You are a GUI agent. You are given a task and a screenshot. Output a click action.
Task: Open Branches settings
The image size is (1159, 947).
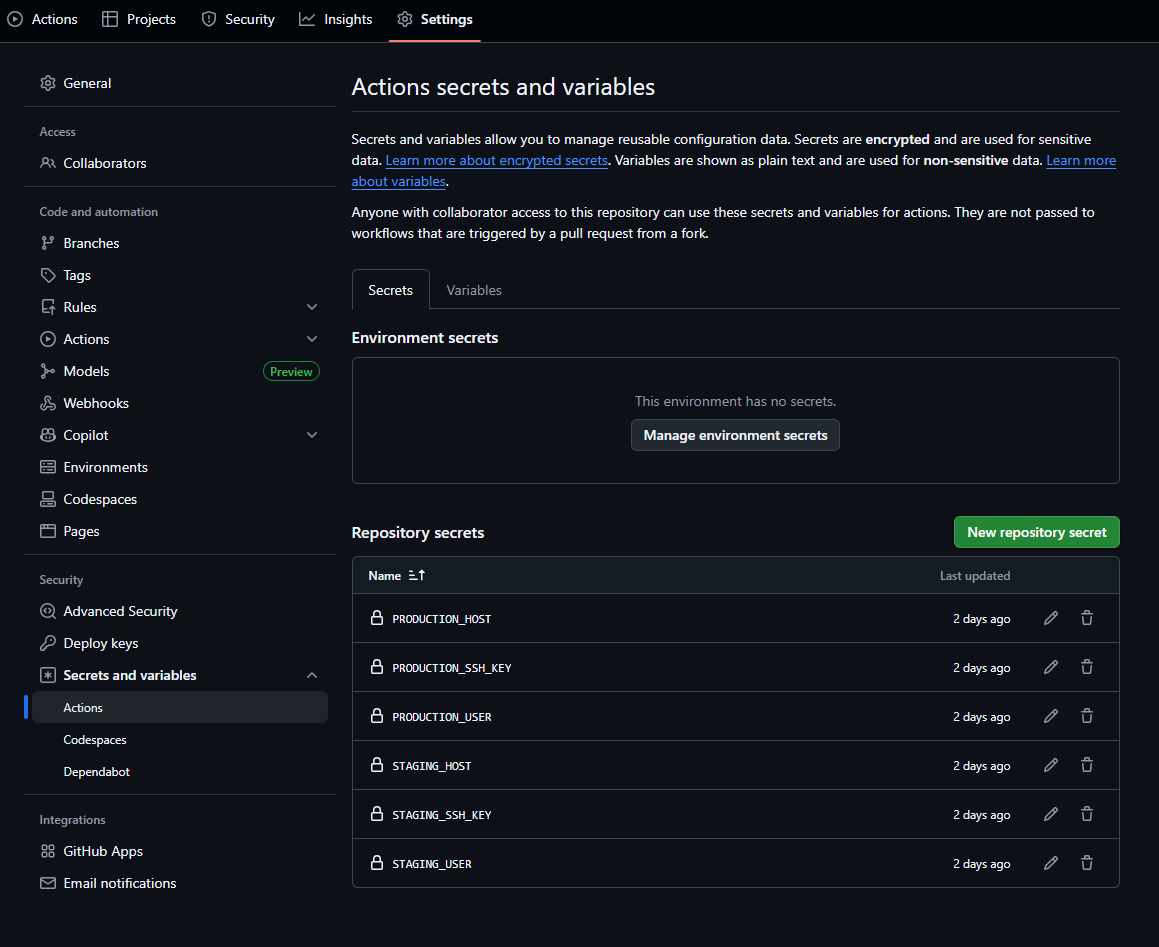pyautogui.click(x=90, y=243)
